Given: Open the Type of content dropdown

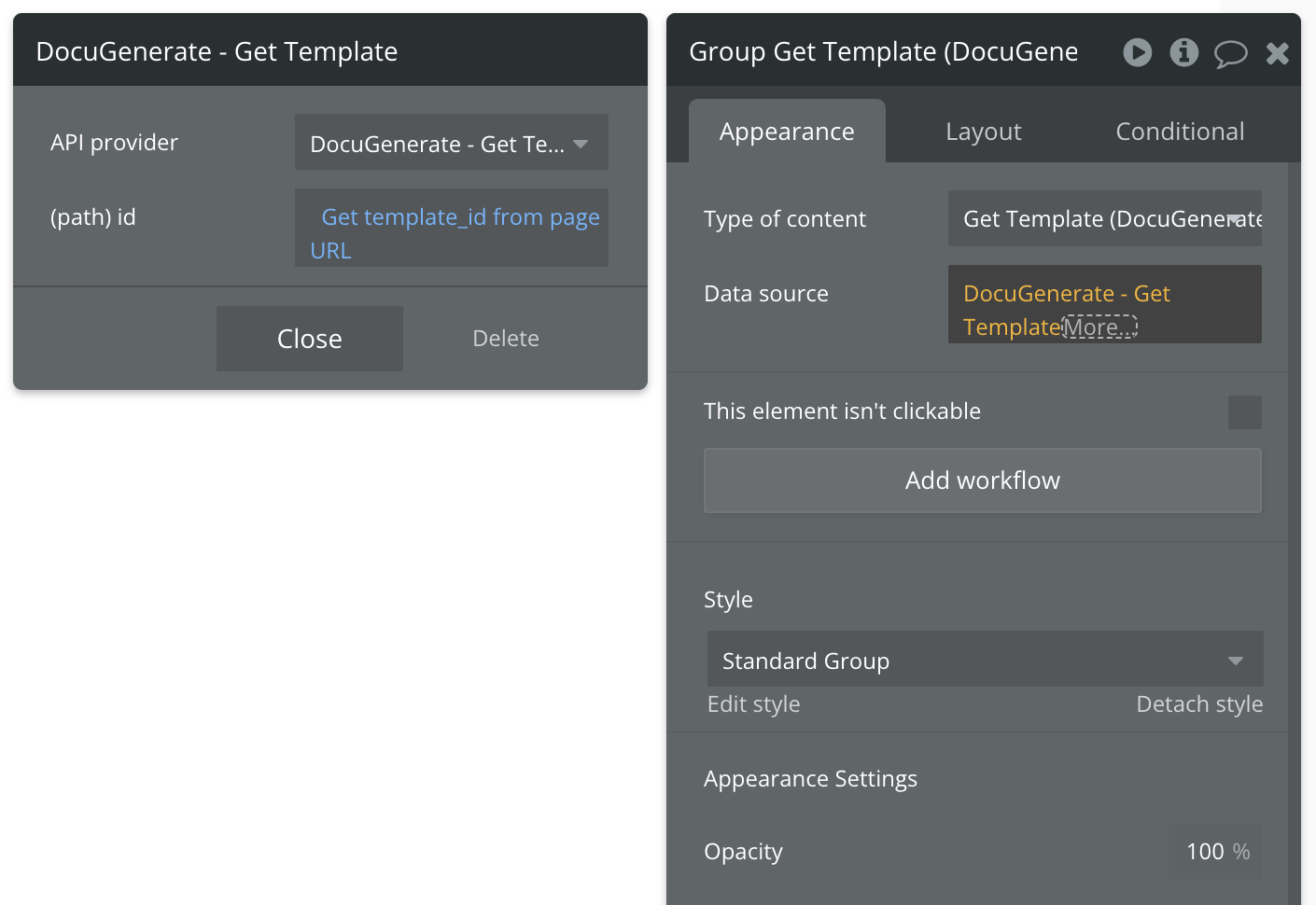Looking at the screenshot, I should click(1105, 218).
